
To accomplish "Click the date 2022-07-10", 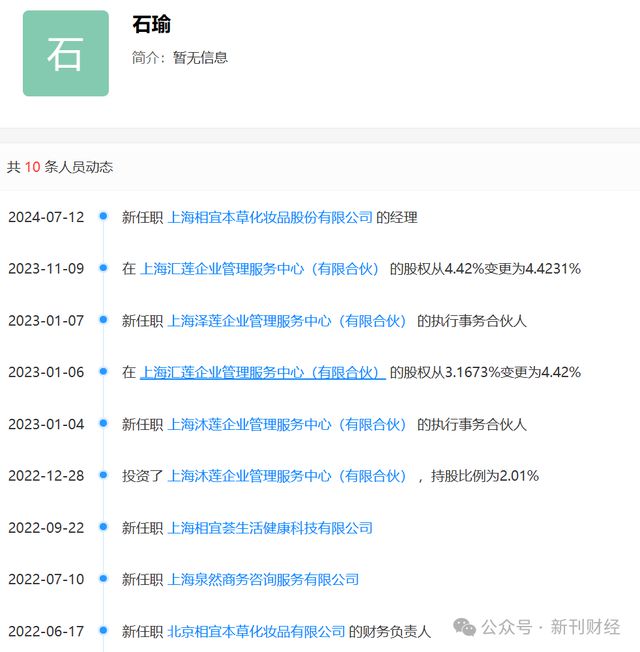I will coord(46,579).
